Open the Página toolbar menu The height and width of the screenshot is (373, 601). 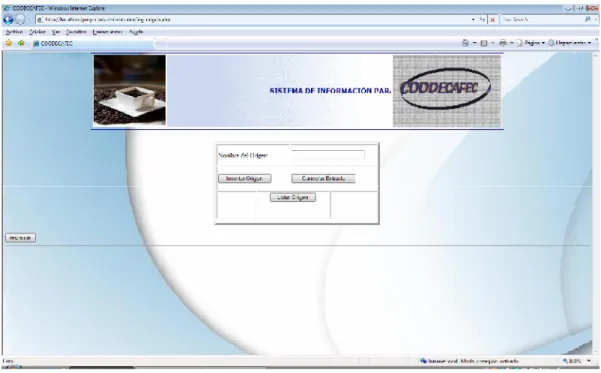point(531,43)
